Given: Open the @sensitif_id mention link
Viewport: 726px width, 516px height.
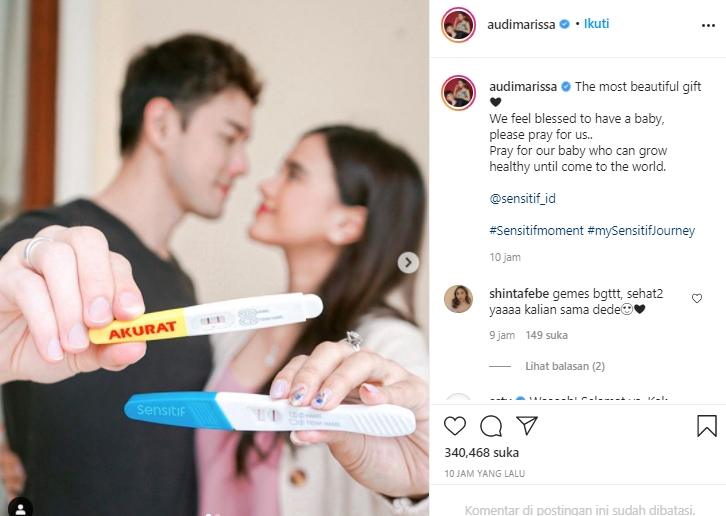Looking at the screenshot, I should click(x=522, y=199).
